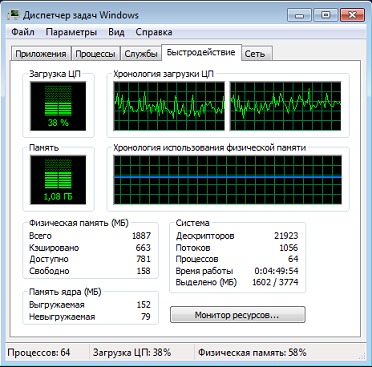Viewport: 372px width, 367px height.
Task: Click the Task Manager title bar icon
Action: click(x=14, y=15)
